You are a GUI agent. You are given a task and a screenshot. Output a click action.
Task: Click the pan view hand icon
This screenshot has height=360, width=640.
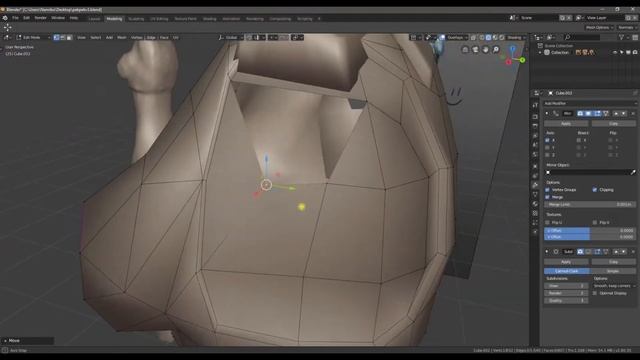pyautogui.click(x=486, y=50)
